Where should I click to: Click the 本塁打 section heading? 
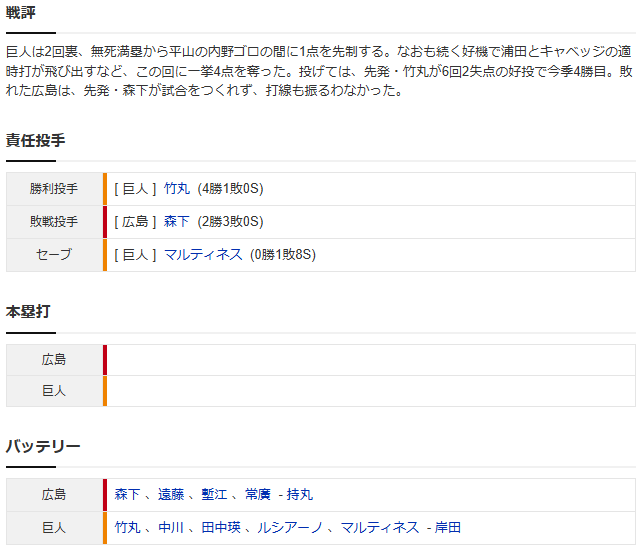pos(28,312)
